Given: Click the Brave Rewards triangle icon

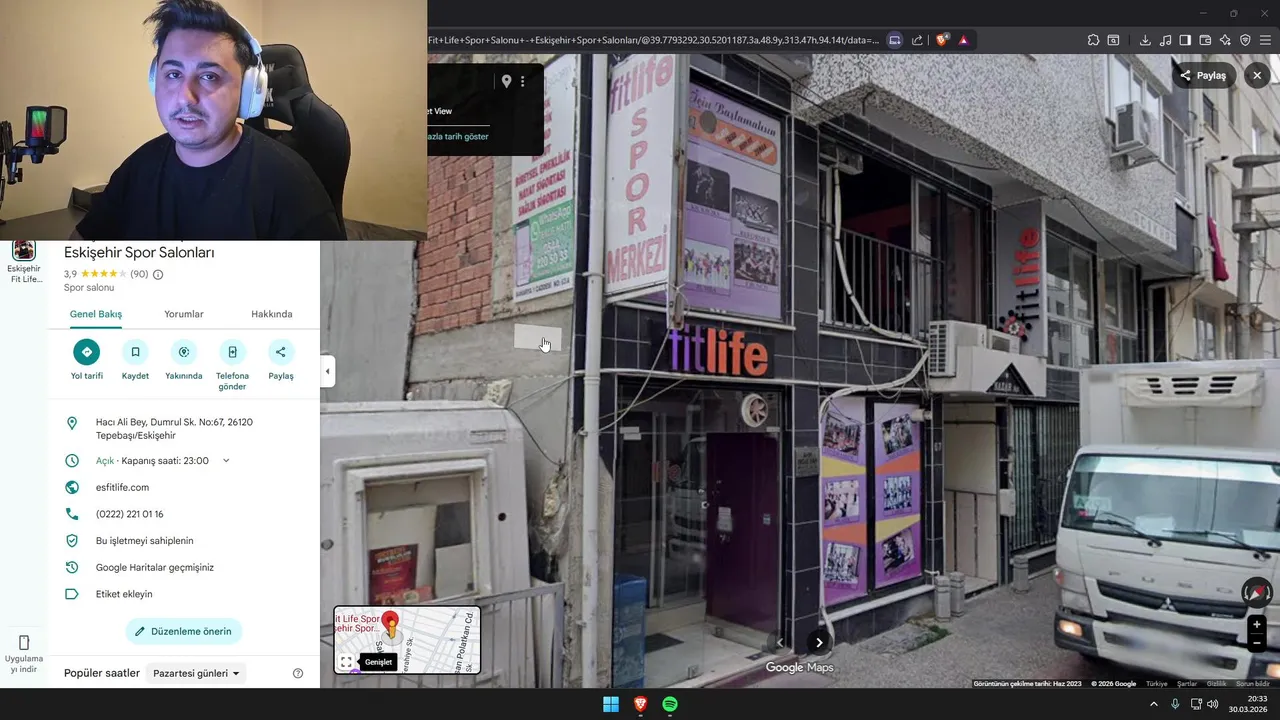Looking at the screenshot, I should click(x=963, y=40).
